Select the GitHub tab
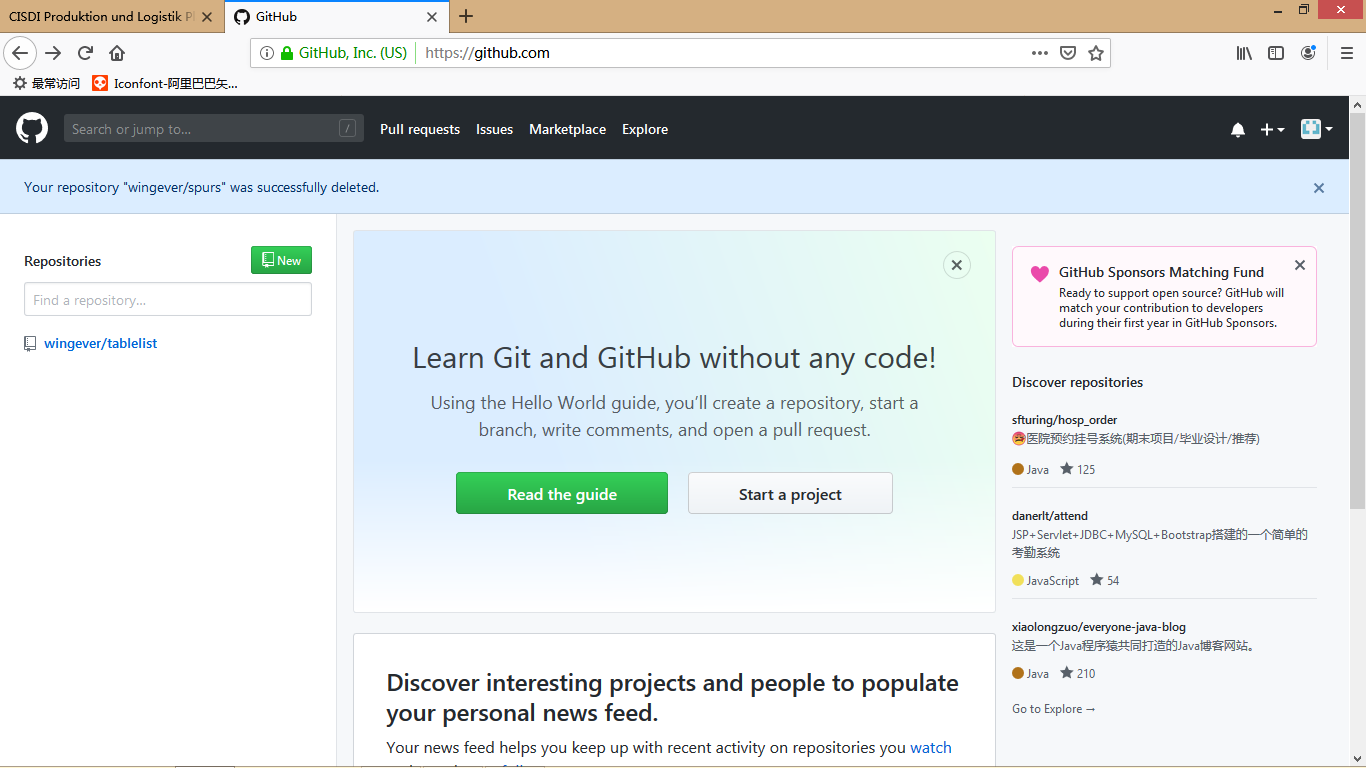This screenshot has height=768, width=1366. point(338,17)
